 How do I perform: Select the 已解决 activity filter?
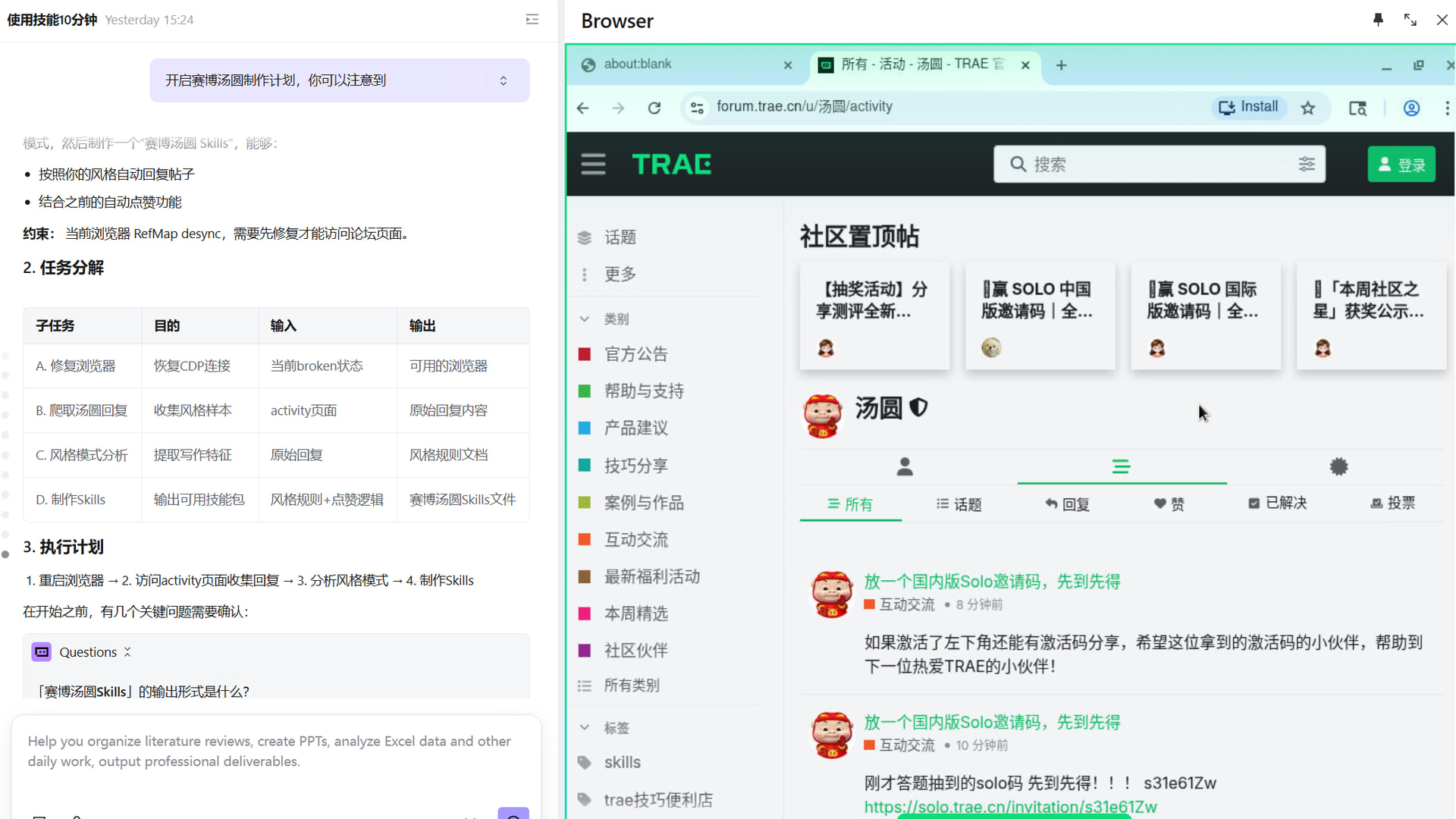pos(1278,504)
